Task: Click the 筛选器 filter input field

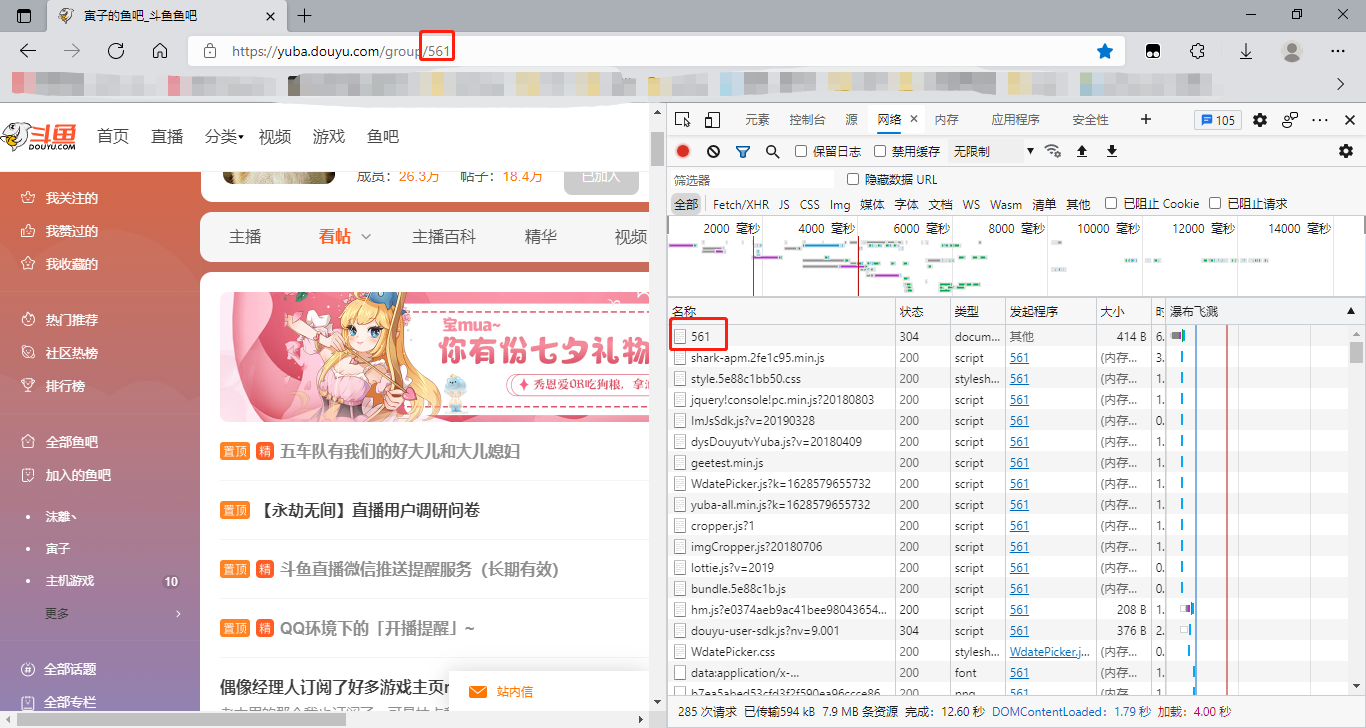Action: (x=752, y=180)
